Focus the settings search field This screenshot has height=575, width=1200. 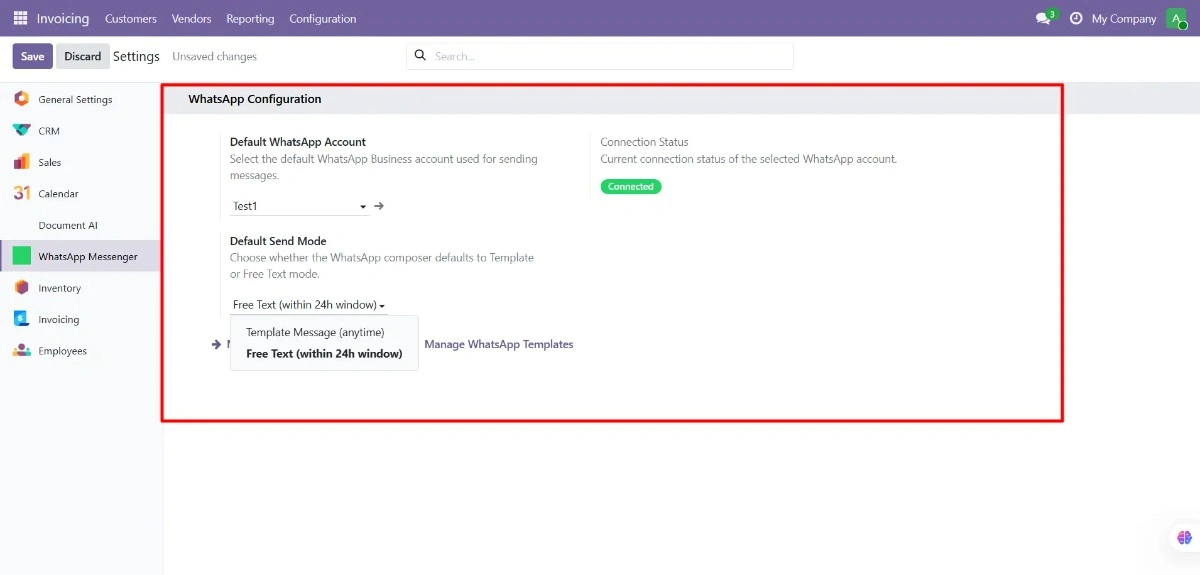(x=610, y=56)
